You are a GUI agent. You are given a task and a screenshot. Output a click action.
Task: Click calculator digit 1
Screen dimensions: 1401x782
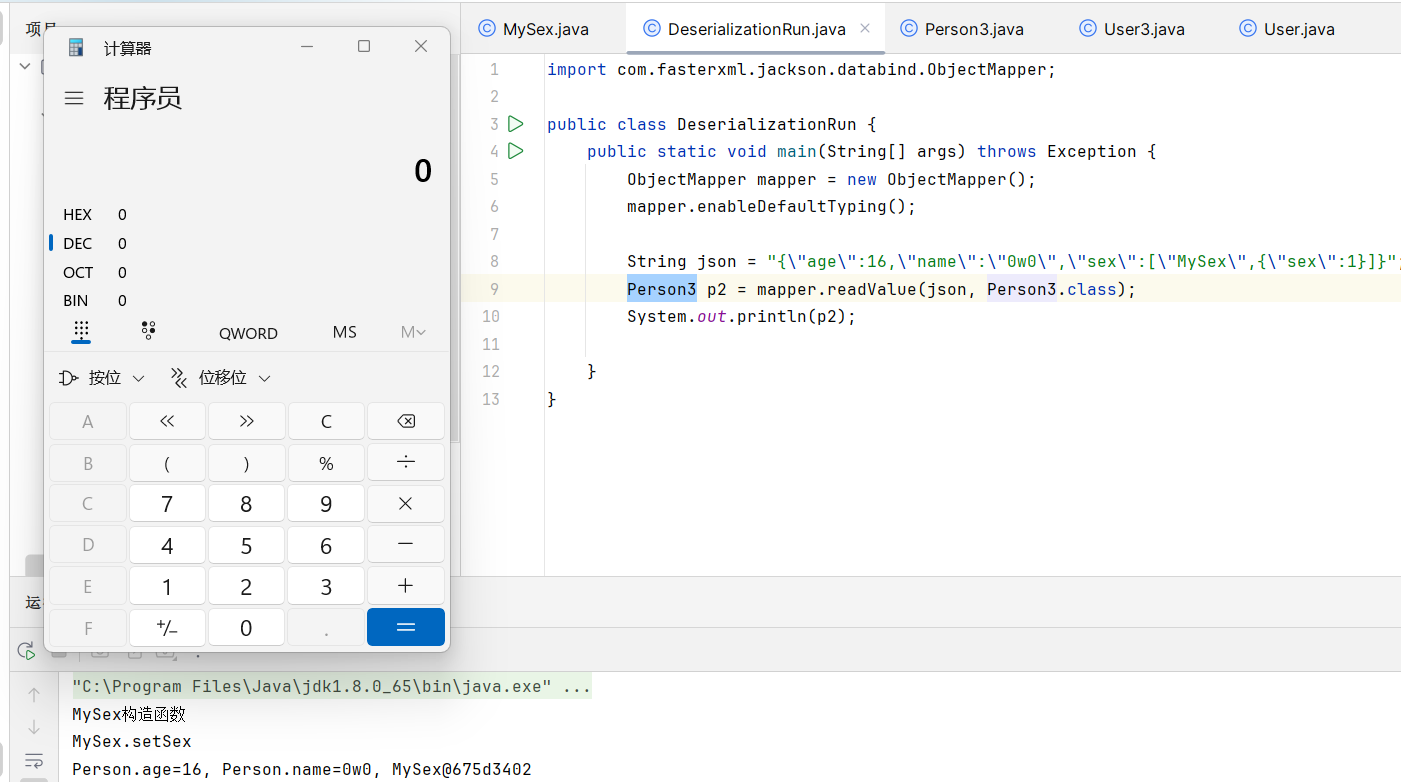tap(167, 586)
